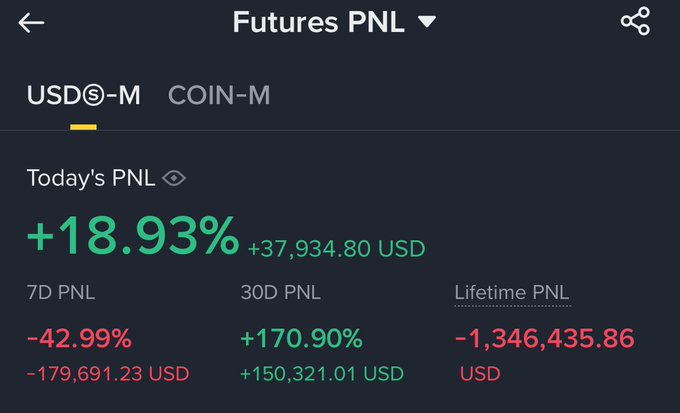The height and width of the screenshot is (413, 680).
Task: Expand the Futures PNL dropdown arrow
Action: click(427, 22)
